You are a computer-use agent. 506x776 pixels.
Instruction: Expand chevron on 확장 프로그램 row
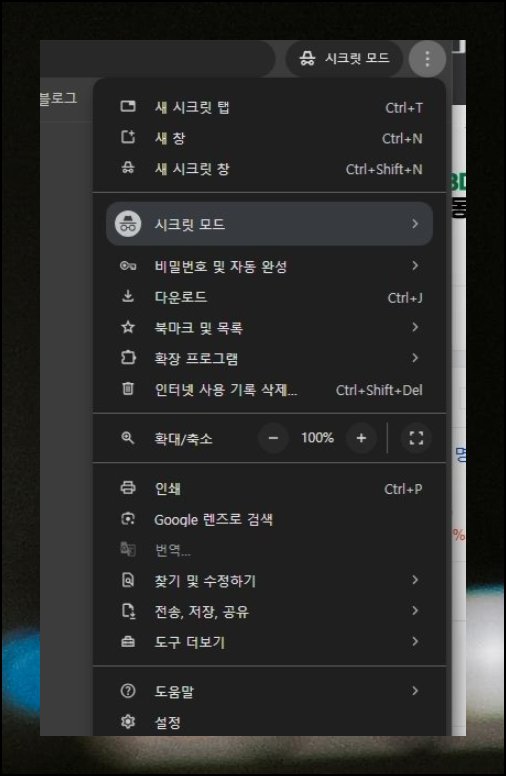click(x=415, y=358)
